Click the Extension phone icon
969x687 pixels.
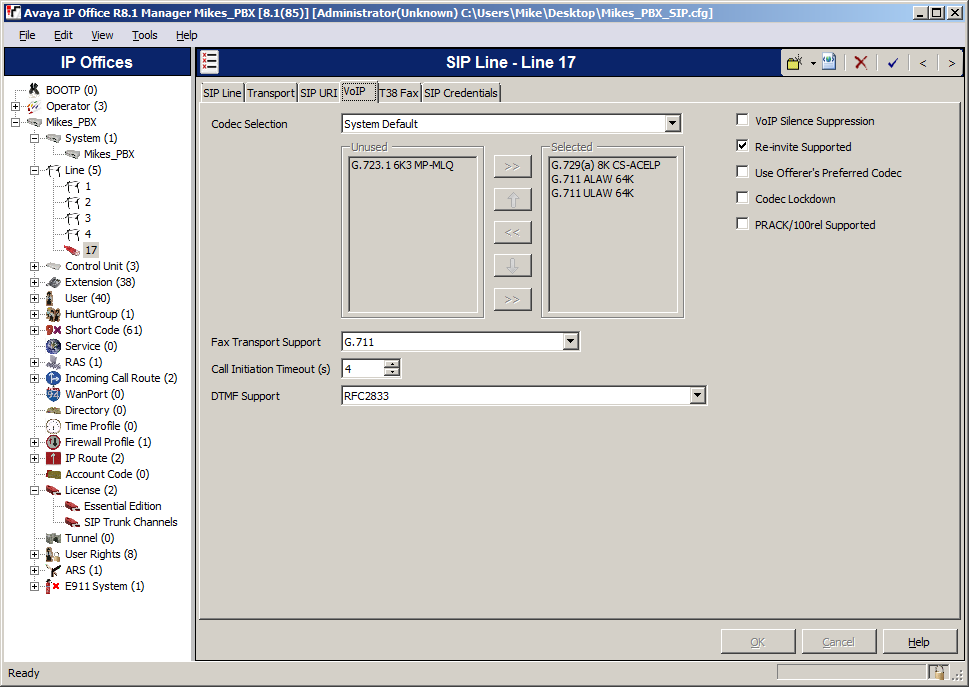[x=53, y=282]
